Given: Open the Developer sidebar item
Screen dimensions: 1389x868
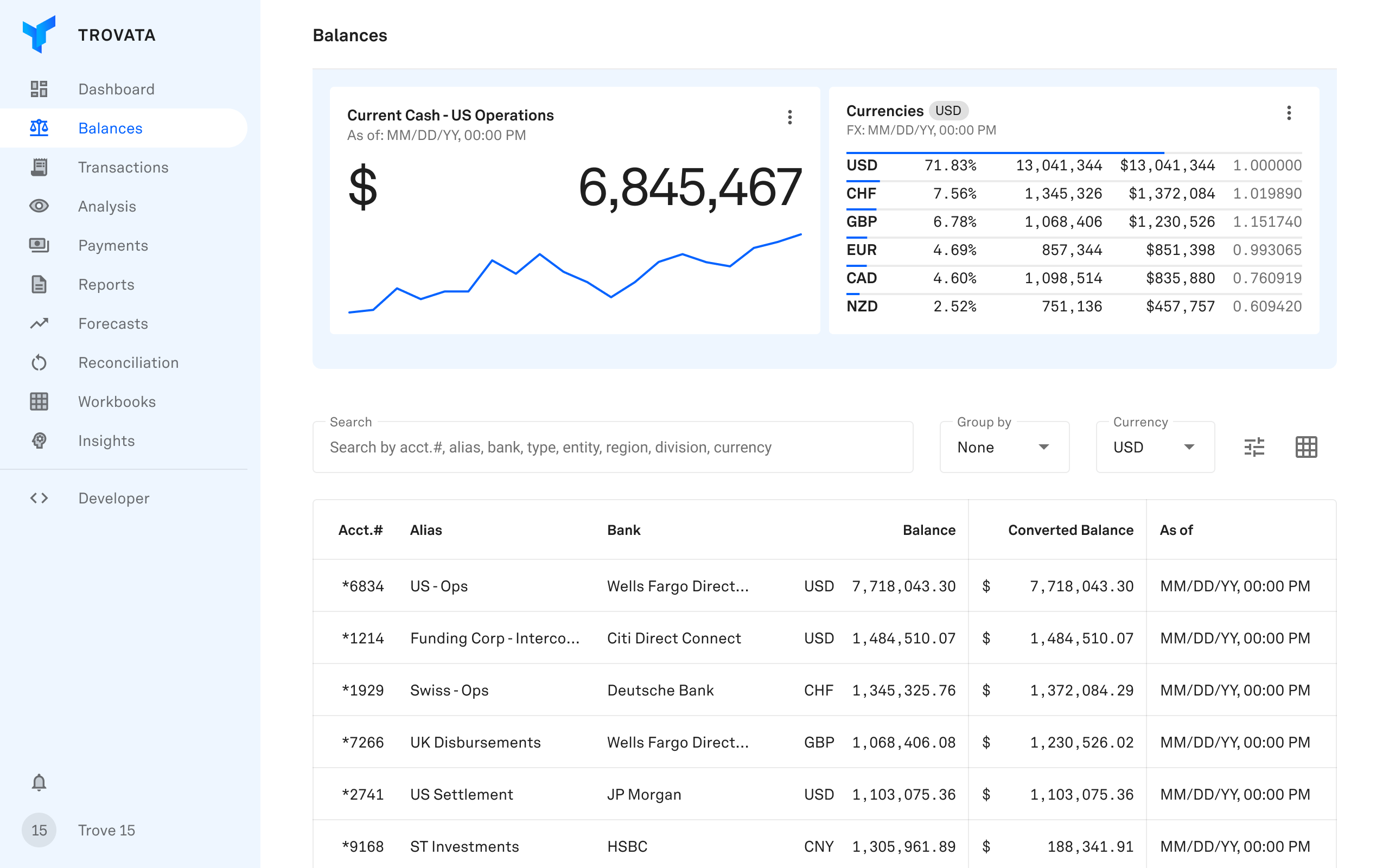Looking at the screenshot, I should (x=113, y=499).
